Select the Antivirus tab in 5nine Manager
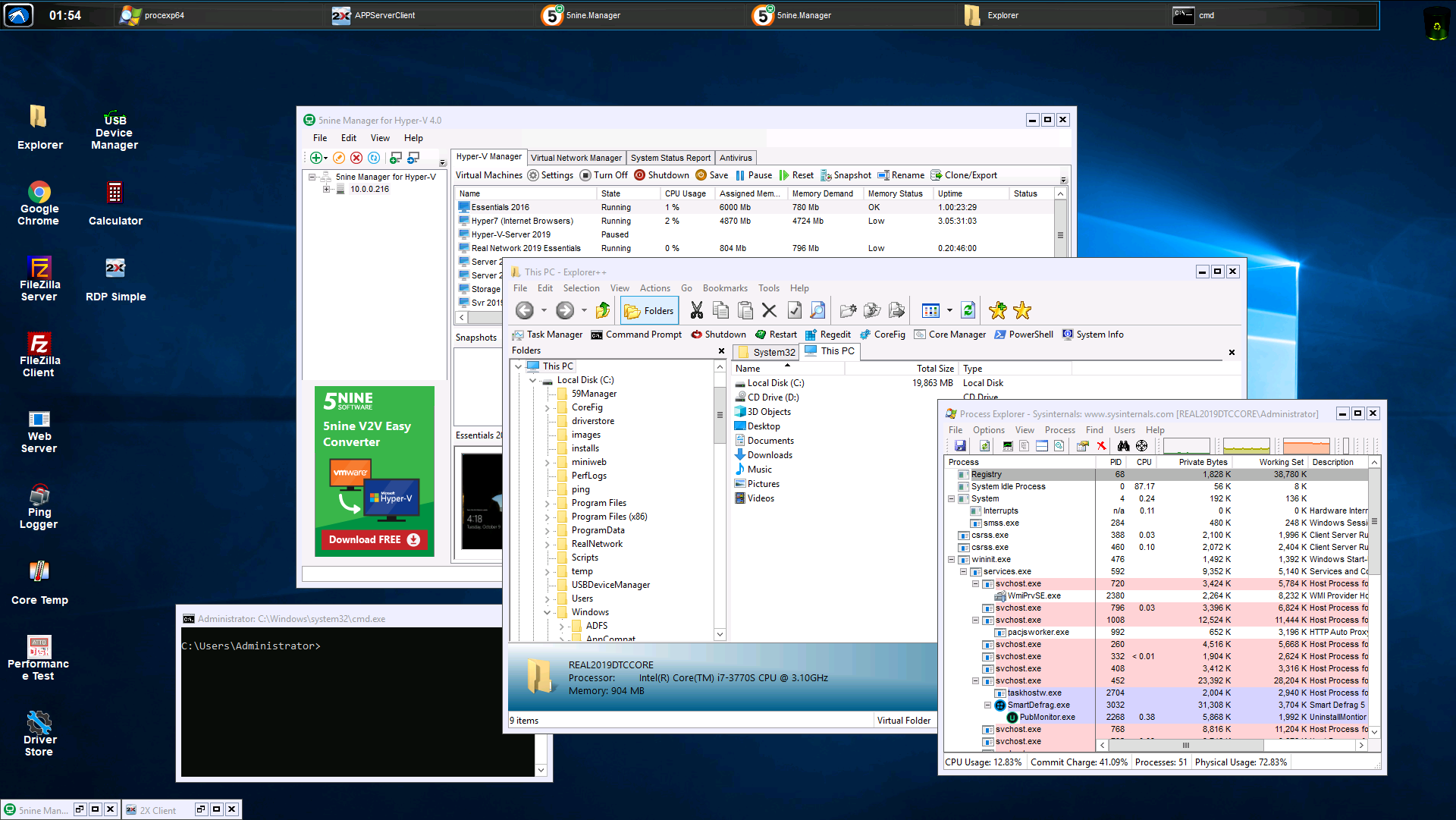The height and width of the screenshot is (820, 1456). (736, 157)
